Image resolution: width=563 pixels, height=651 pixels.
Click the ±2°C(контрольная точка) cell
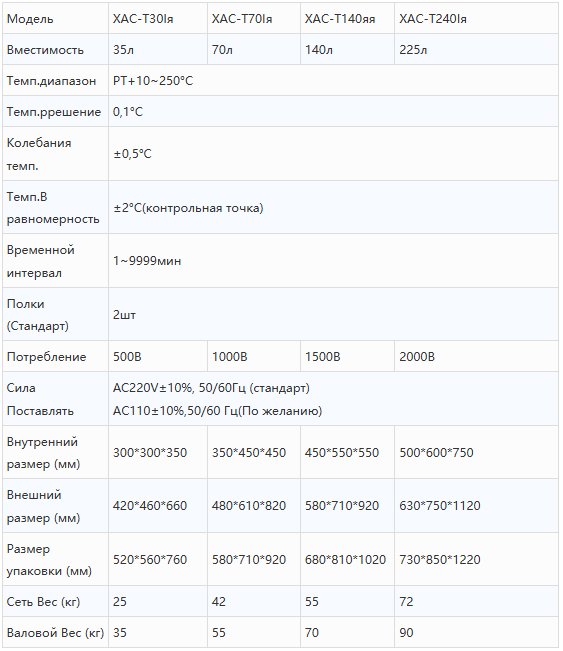(333, 207)
